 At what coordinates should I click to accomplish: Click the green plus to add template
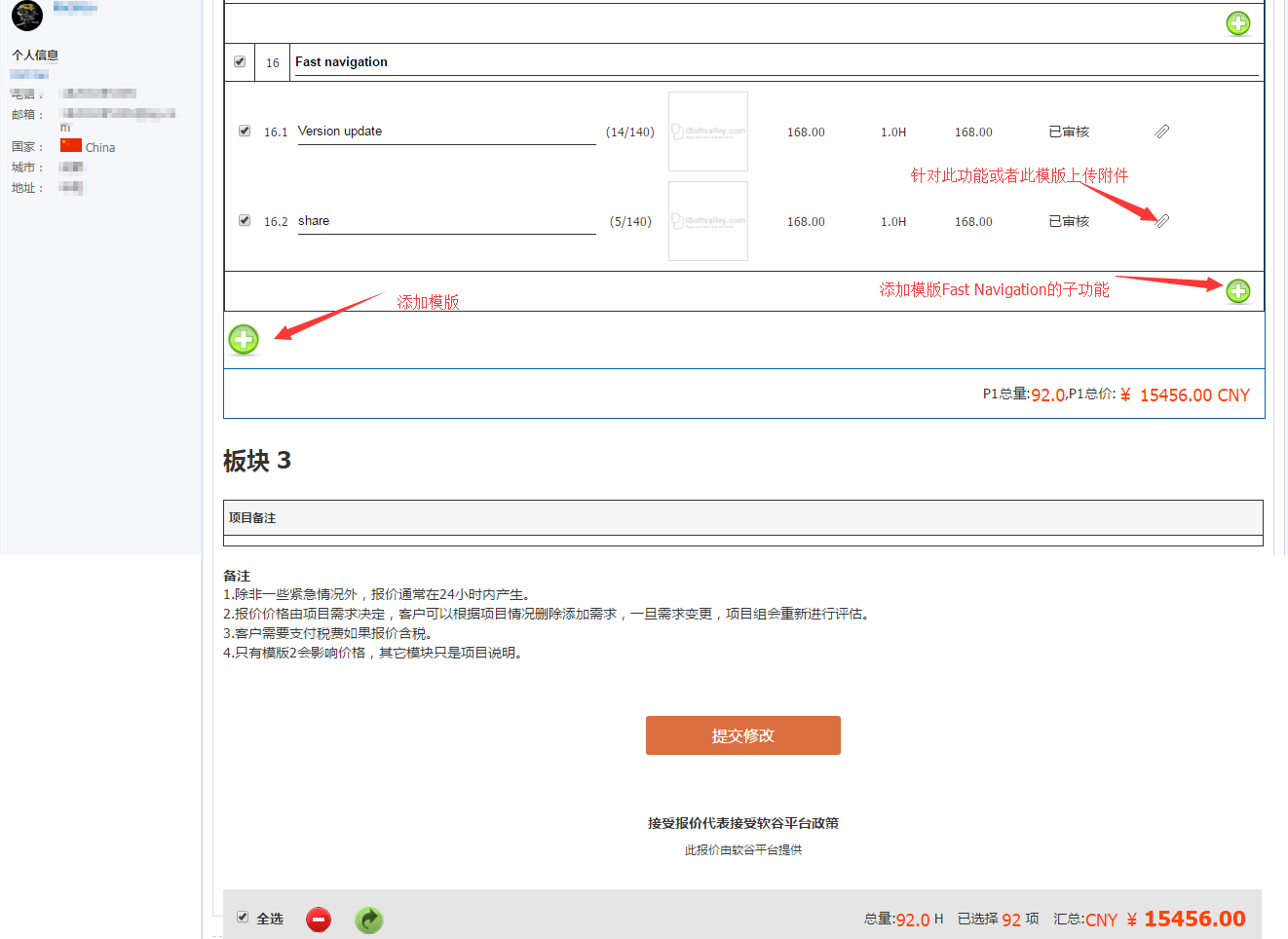[x=244, y=339]
